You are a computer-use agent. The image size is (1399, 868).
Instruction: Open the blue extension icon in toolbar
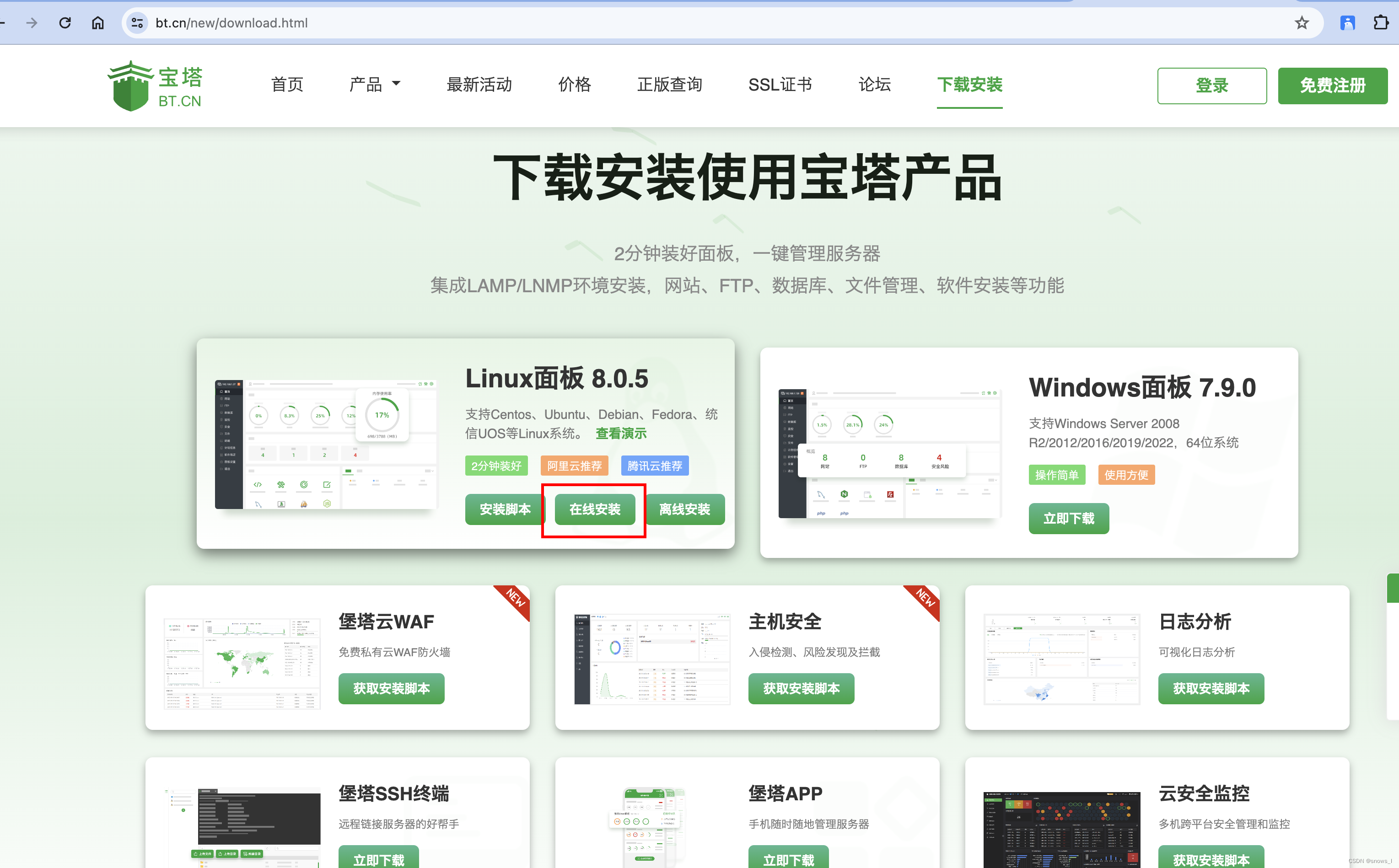(1347, 23)
